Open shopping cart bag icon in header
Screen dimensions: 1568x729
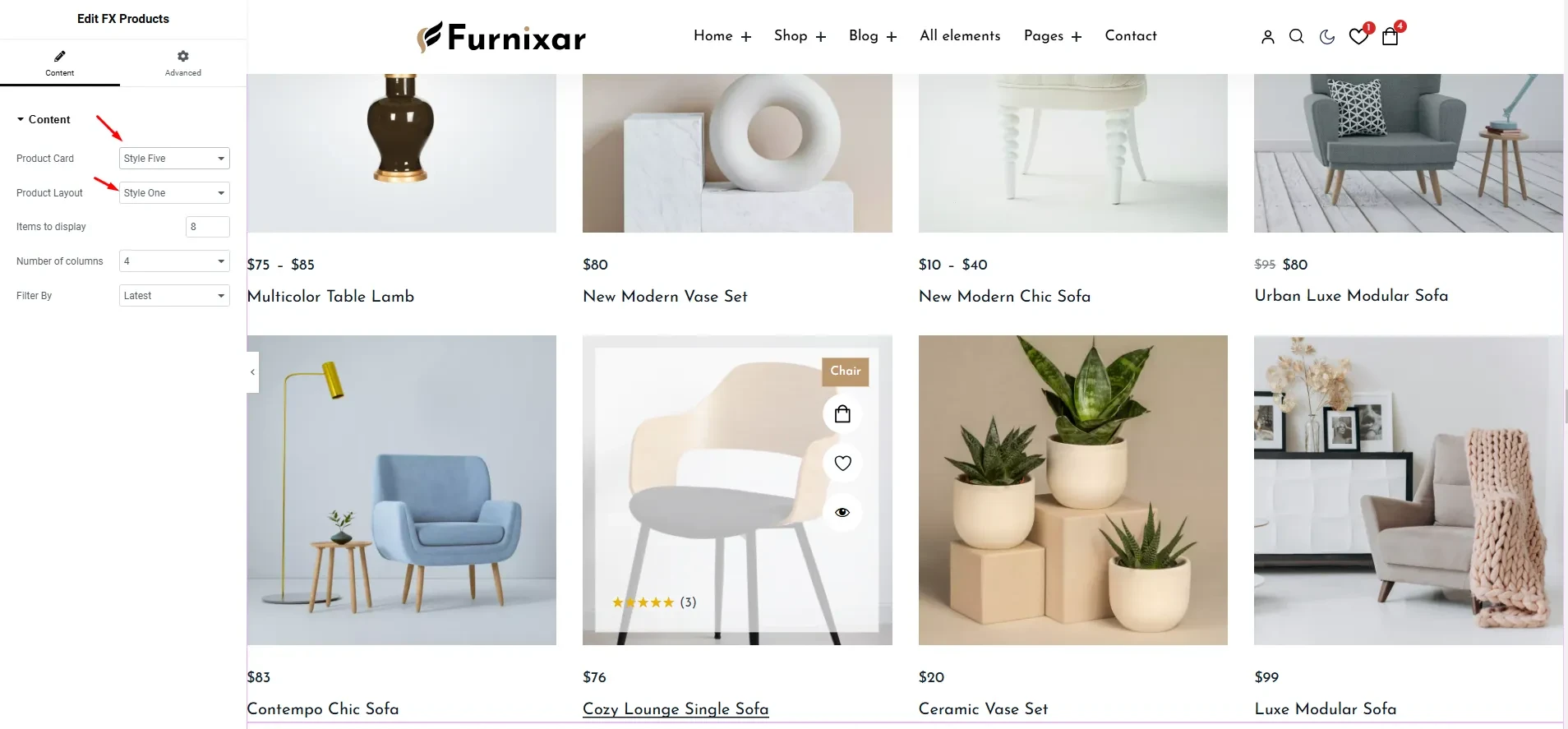point(1390,37)
